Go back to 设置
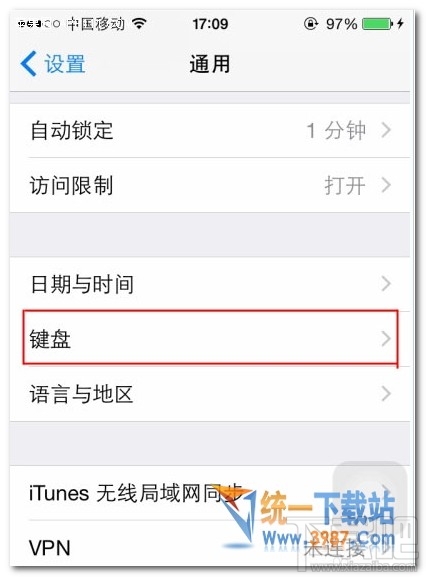 53,63
